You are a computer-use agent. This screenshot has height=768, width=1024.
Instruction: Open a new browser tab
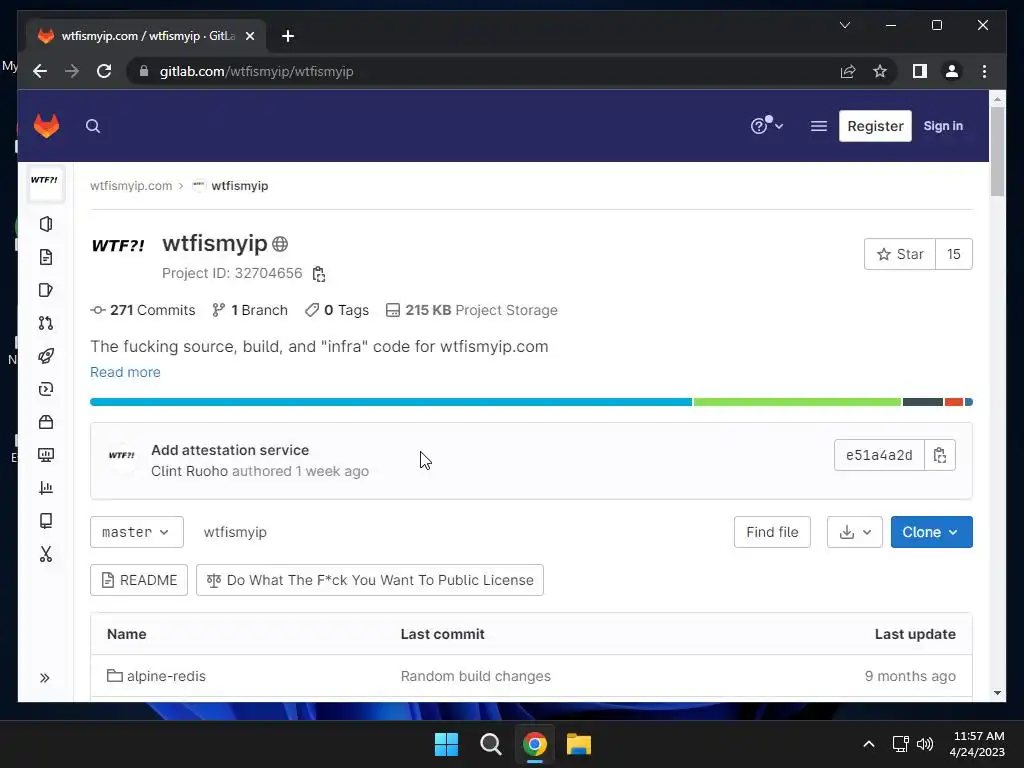(x=288, y=36)
